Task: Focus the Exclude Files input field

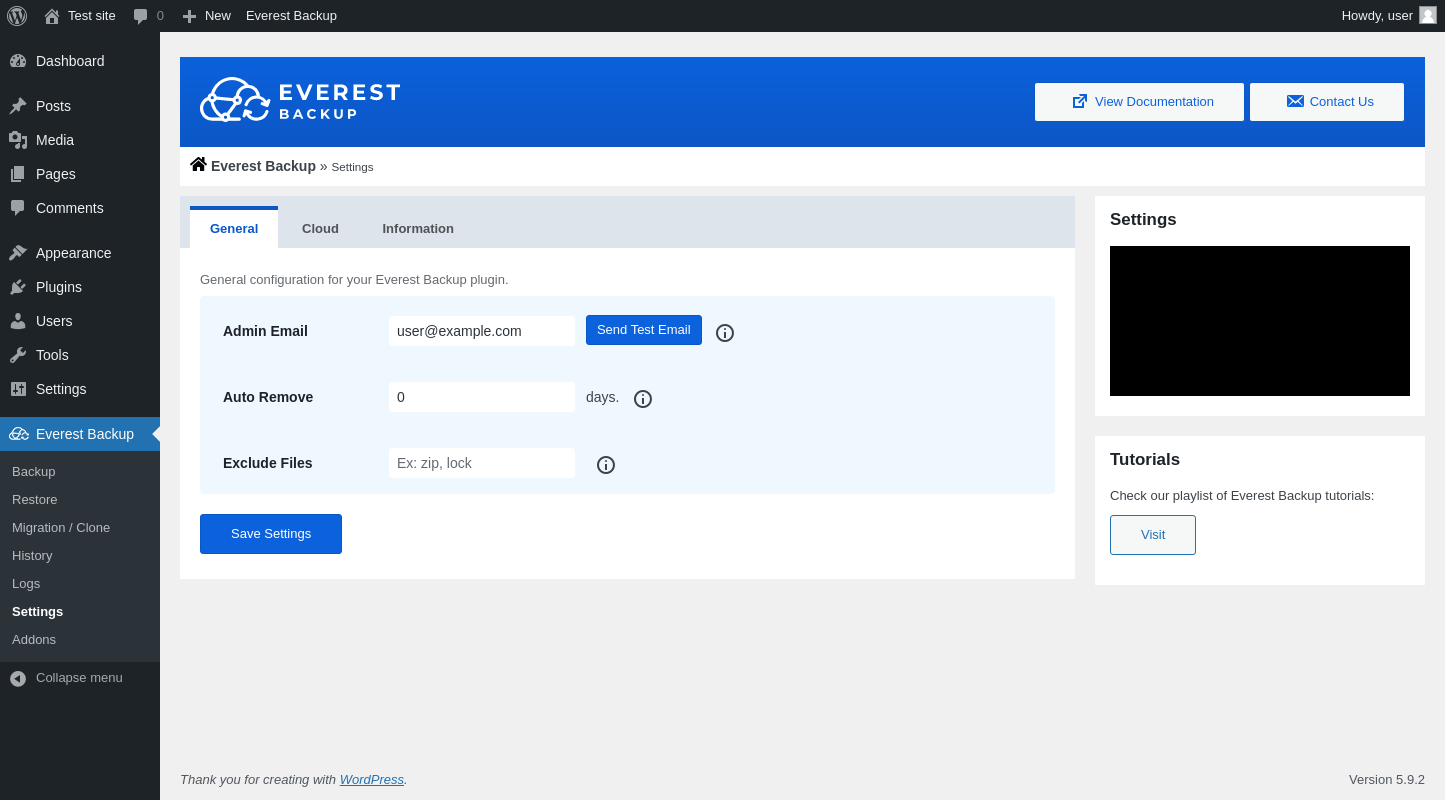Action: [x=482, y=463]
